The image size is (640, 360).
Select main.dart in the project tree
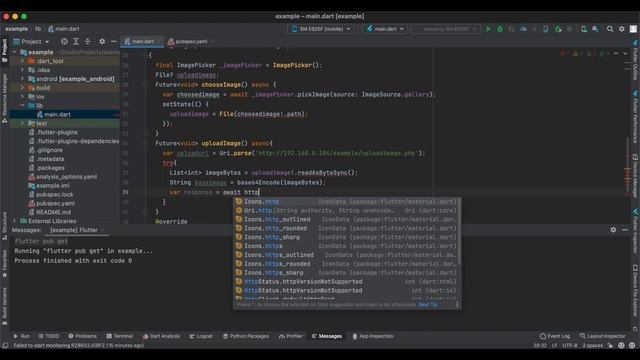point(57,114)
